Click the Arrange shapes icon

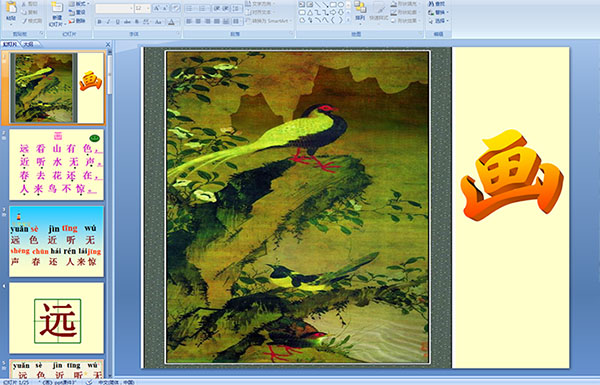(360, 8)
